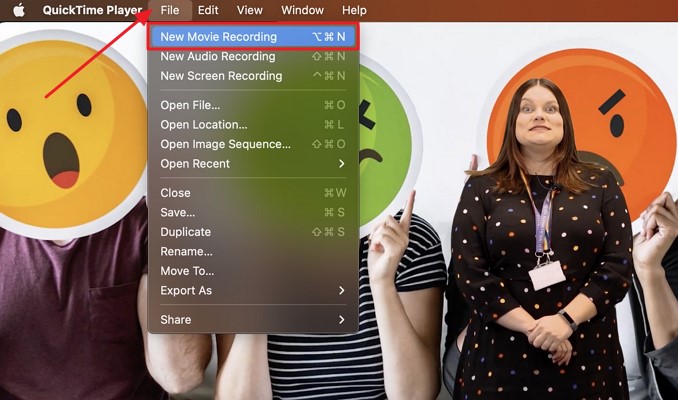Expand the Share submenu

click(x=253, y=320)
